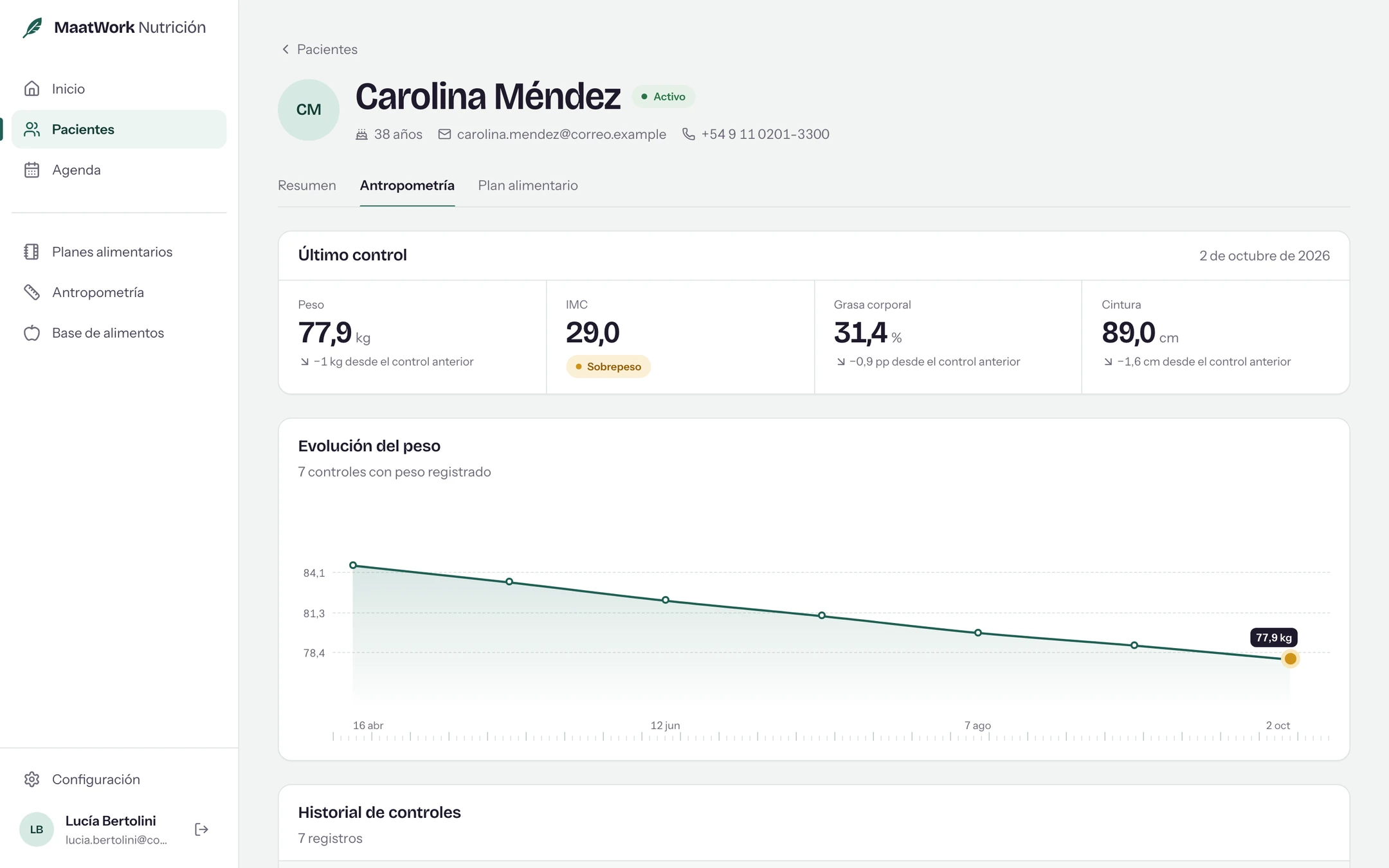Click the Historial de controles heading
This screenshot has width=1389, height=868.
(x=379, y=812)
